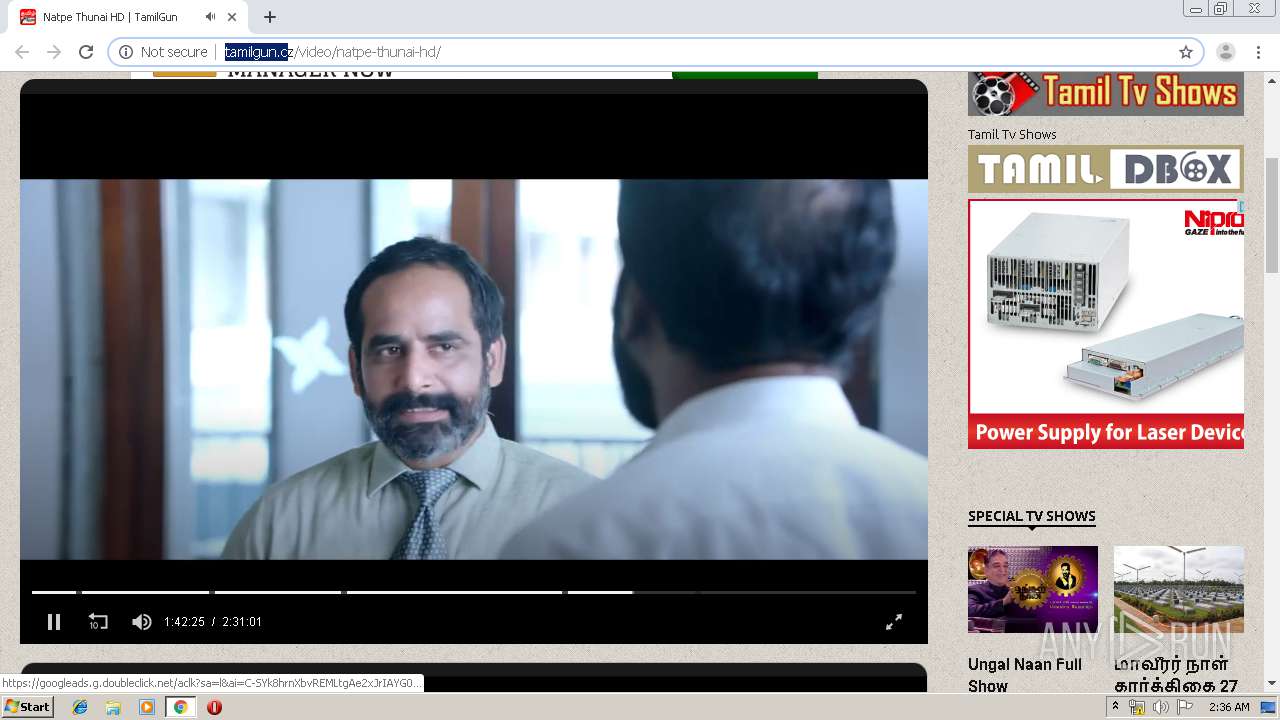The height and width of the screenshot is (720, 1280).
Task: Click the browser back arrow
Action: (x=22, y=52)
